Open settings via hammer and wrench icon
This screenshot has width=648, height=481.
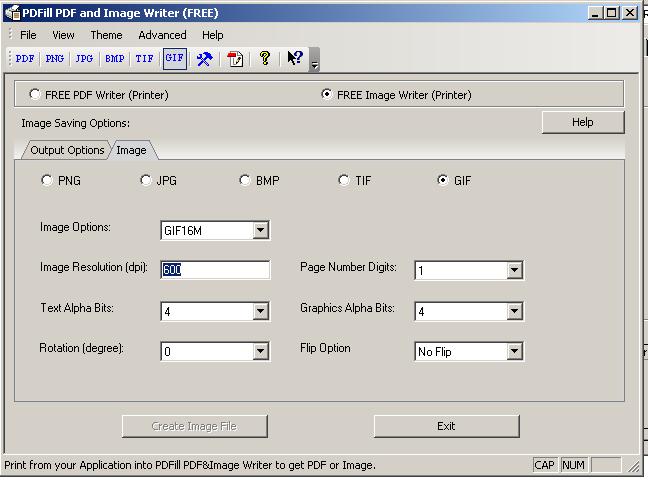point(204,59)
